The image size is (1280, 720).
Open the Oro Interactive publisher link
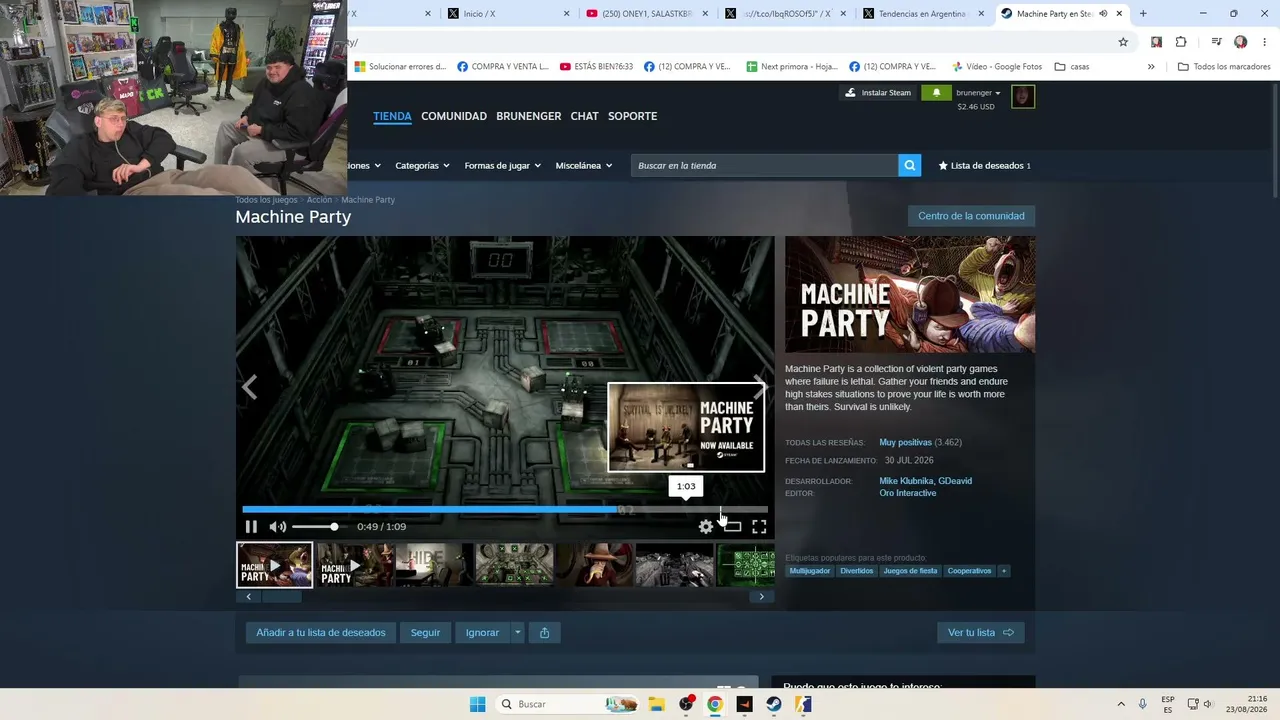tap(908, 493)
